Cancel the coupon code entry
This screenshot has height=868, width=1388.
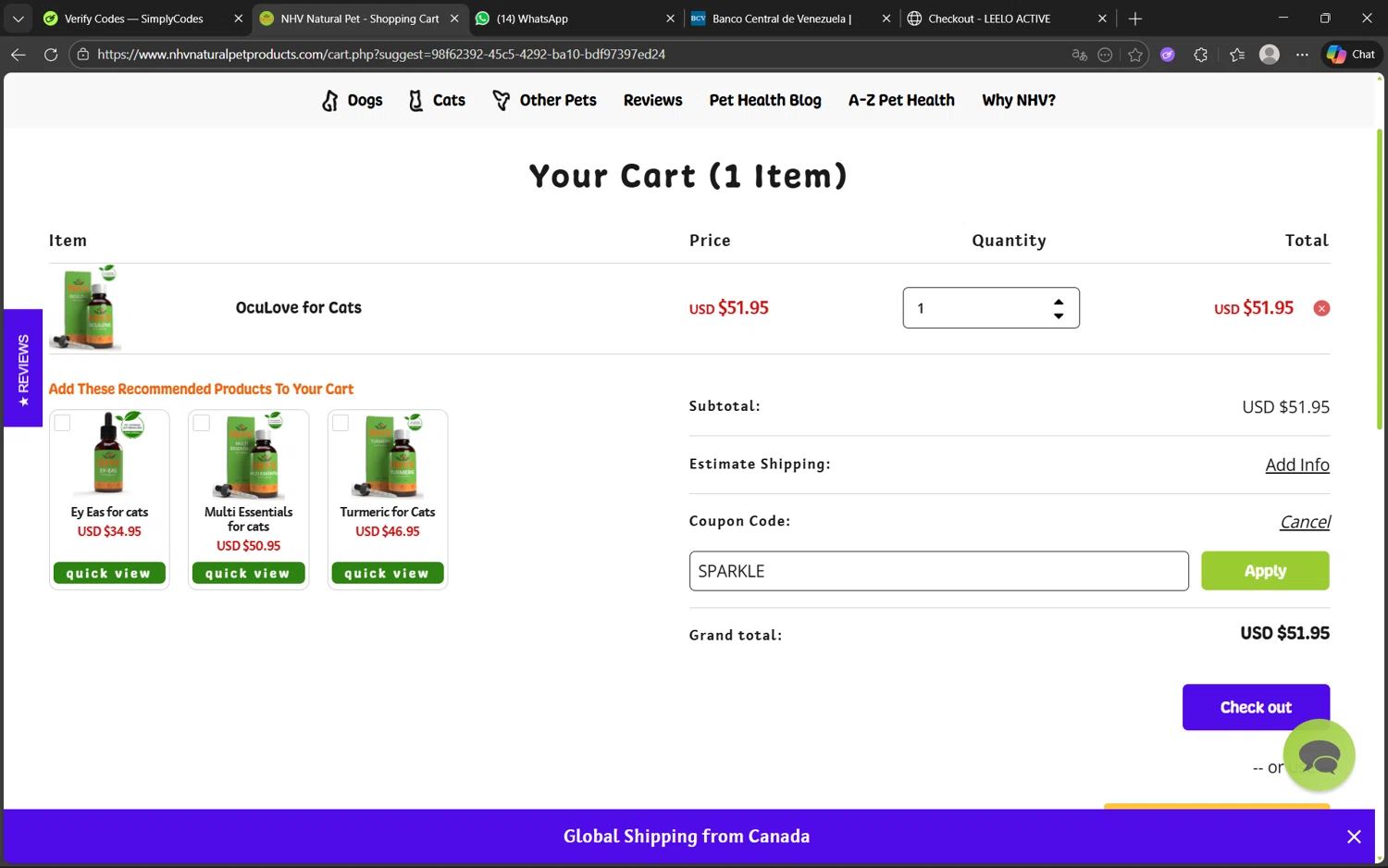point(1305,522)
